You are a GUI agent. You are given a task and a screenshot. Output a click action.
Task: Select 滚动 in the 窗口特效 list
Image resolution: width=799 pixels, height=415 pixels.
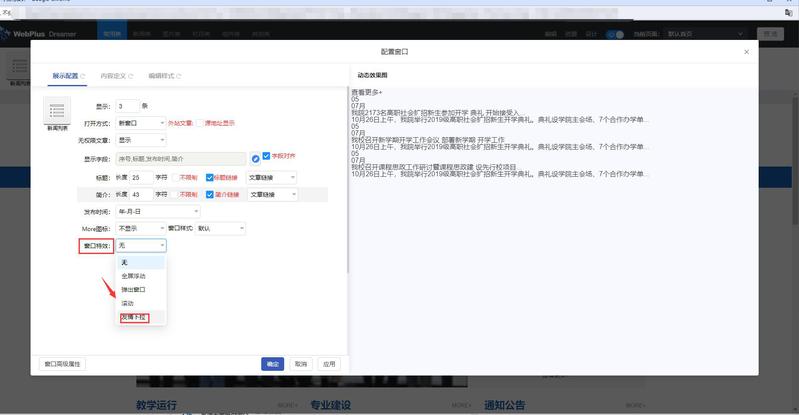click(x=141, y=303)
